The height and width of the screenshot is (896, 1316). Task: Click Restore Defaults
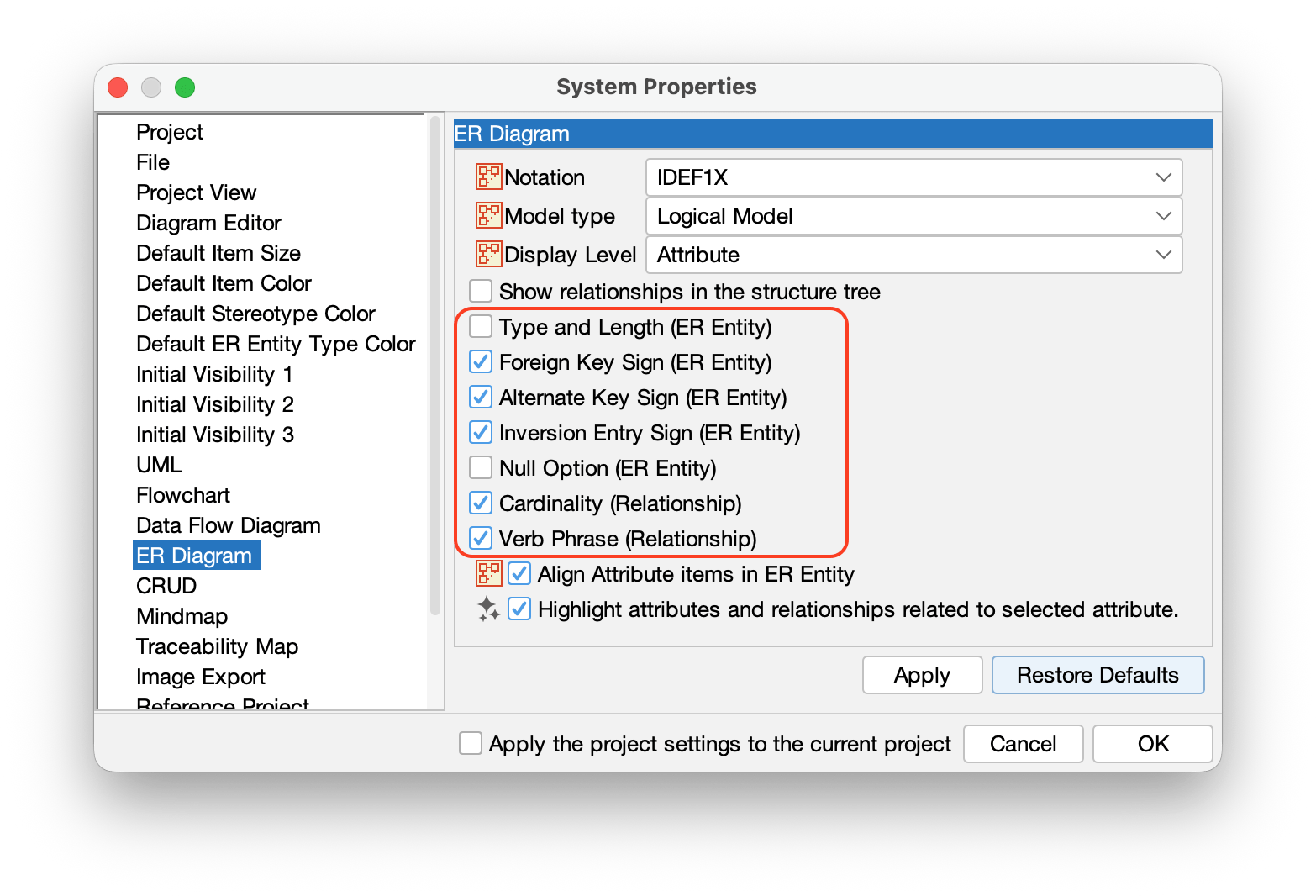click(x=1098, y=674)
